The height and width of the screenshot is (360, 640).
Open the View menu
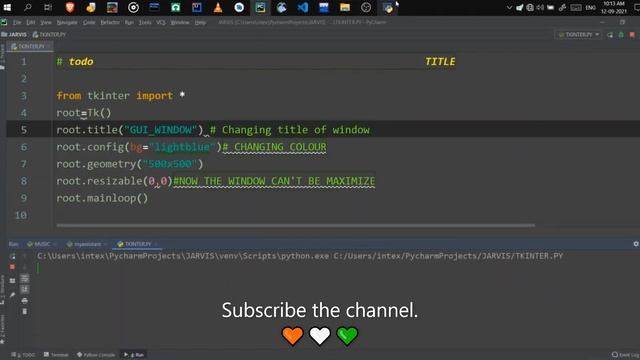[x=46, y=22]
